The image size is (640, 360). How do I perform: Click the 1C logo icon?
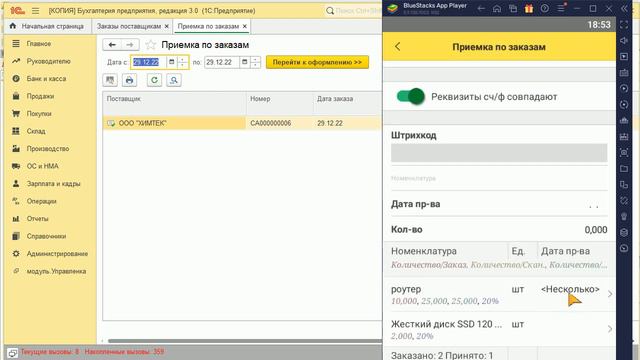click(17, 11)
